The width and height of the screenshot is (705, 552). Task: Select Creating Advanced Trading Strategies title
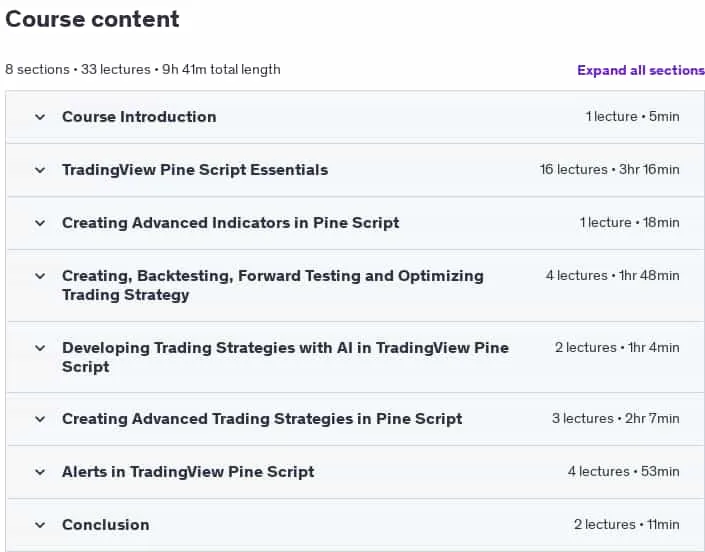click(262, 419)
